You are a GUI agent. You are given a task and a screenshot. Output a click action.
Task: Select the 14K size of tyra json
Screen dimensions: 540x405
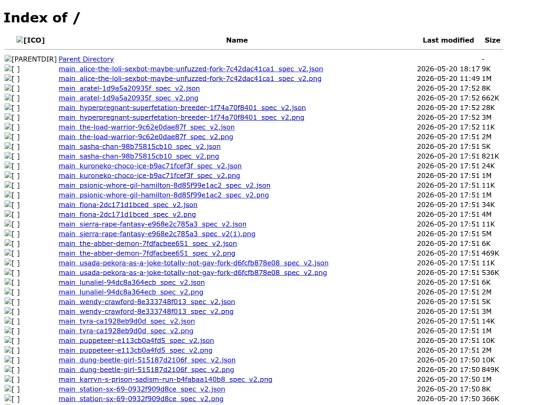click(x=488, y=321)
